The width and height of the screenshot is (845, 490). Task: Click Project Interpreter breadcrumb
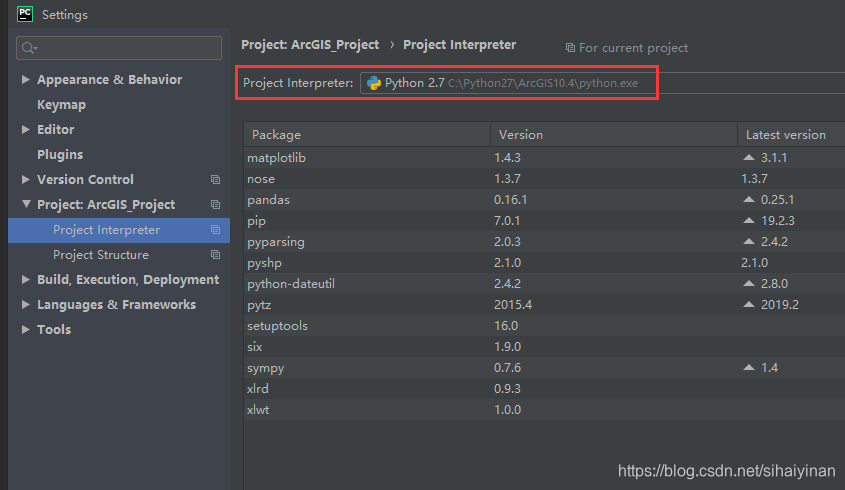460,45
